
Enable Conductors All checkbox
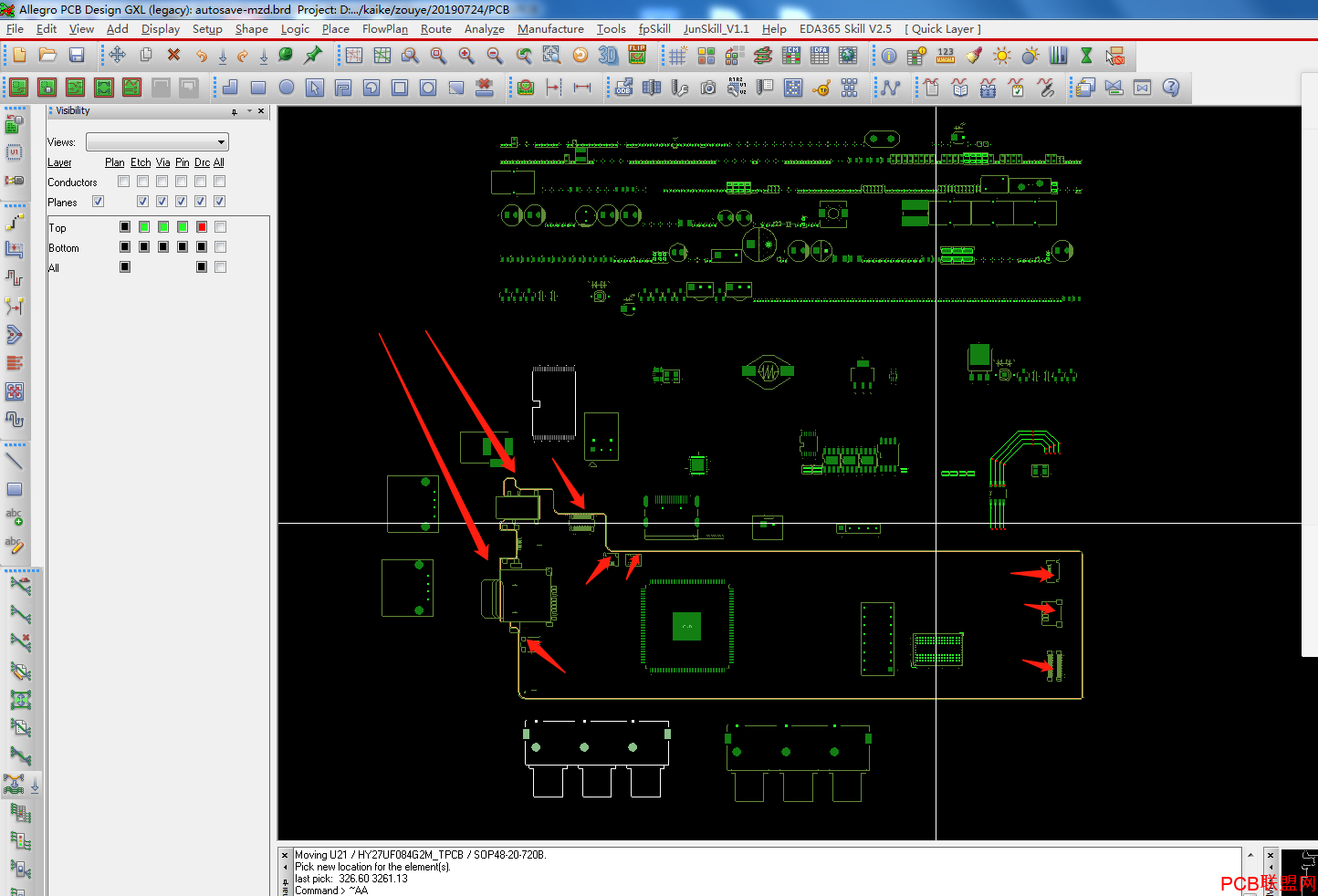(220, 182)
